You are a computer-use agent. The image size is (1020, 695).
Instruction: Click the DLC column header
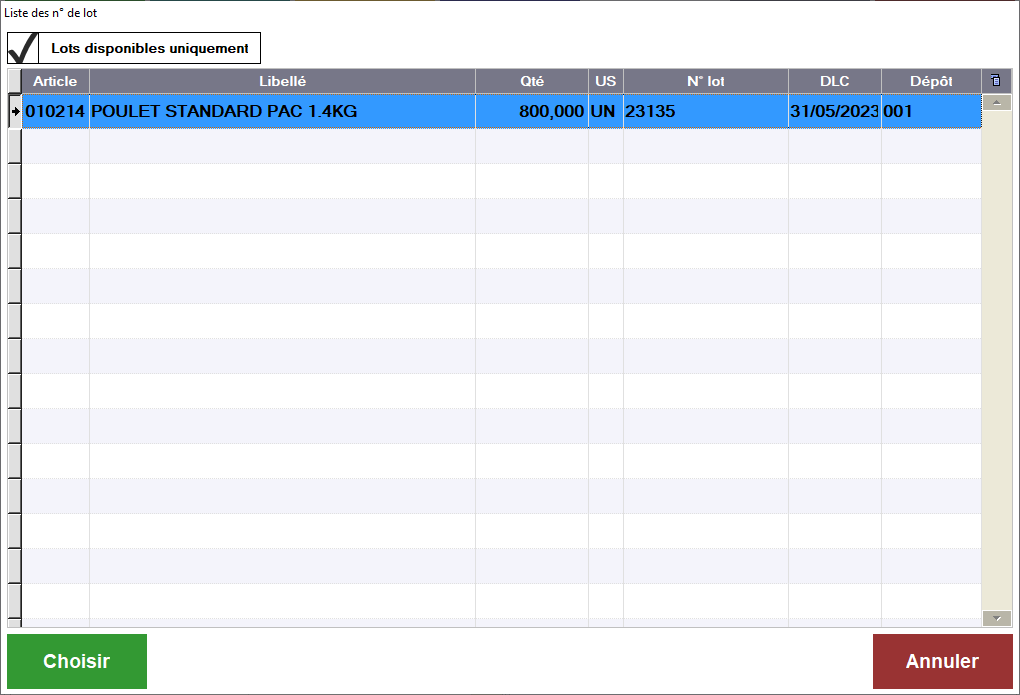pyautogui.click(x=834, y=81)
